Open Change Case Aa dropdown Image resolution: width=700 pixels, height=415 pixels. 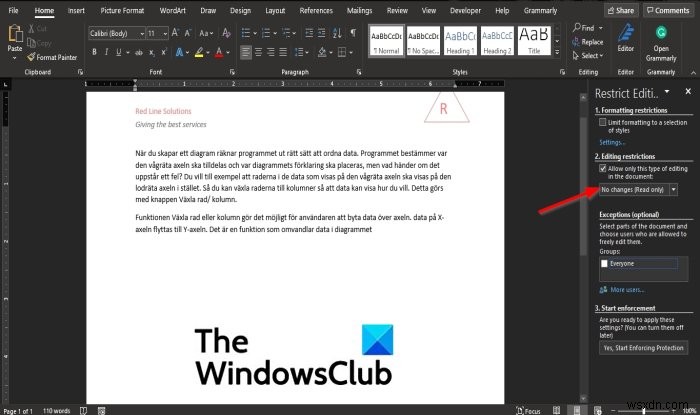click(x=206, y=33)
